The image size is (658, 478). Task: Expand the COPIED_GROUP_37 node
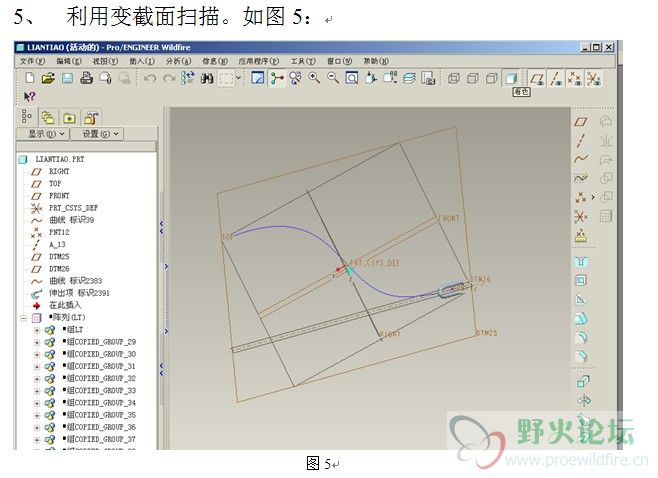pyautogui.click(x=37, y=439)
